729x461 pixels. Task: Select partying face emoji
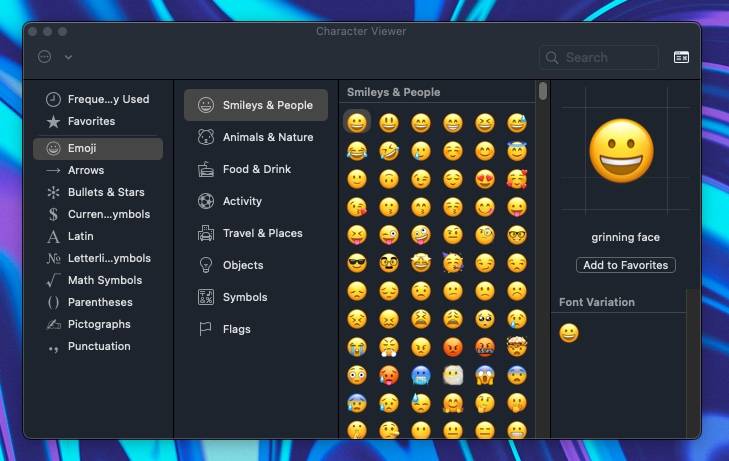(x=452, y=263)
